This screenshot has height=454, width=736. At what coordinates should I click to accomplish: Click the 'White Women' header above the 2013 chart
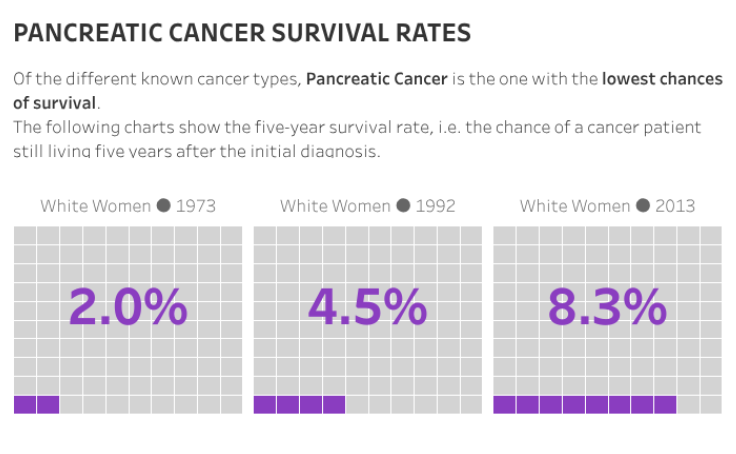pyautogui.click(x=575, y=206)
